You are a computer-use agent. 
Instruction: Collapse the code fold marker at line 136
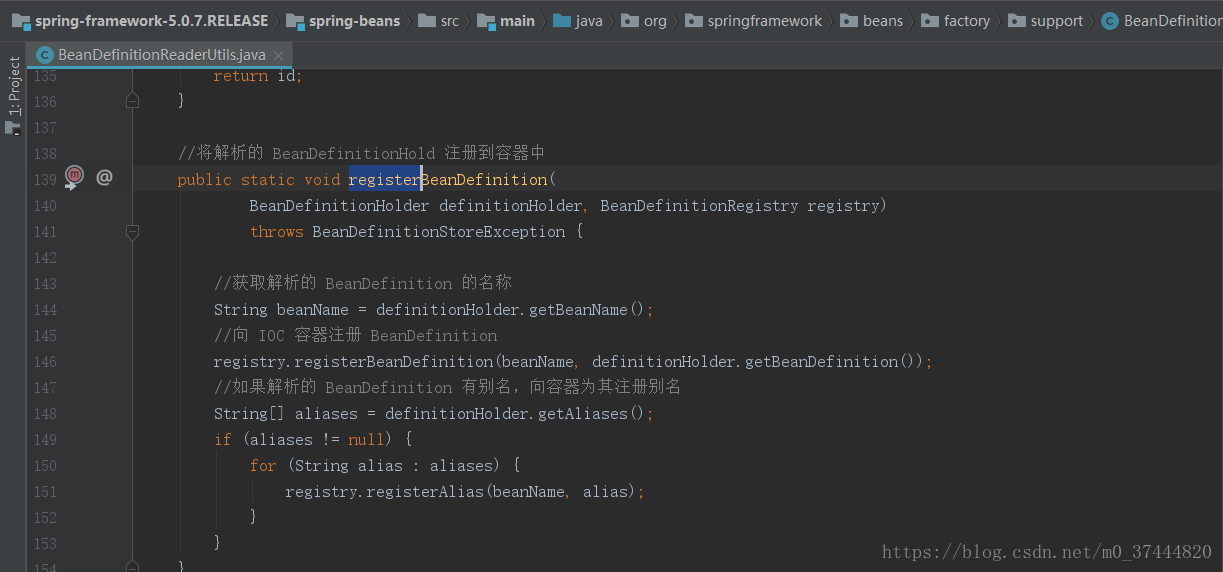click(x=132, y=101)
